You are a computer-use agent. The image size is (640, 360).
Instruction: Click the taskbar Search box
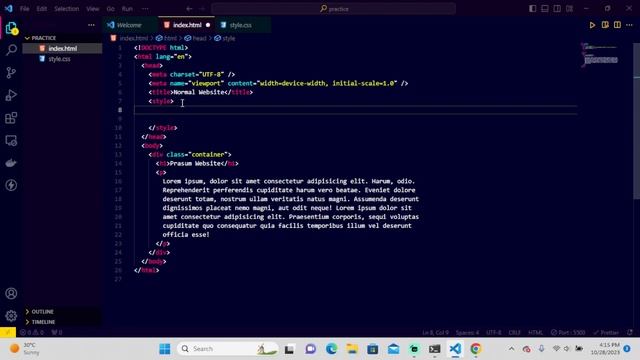(x=228, y=349)
